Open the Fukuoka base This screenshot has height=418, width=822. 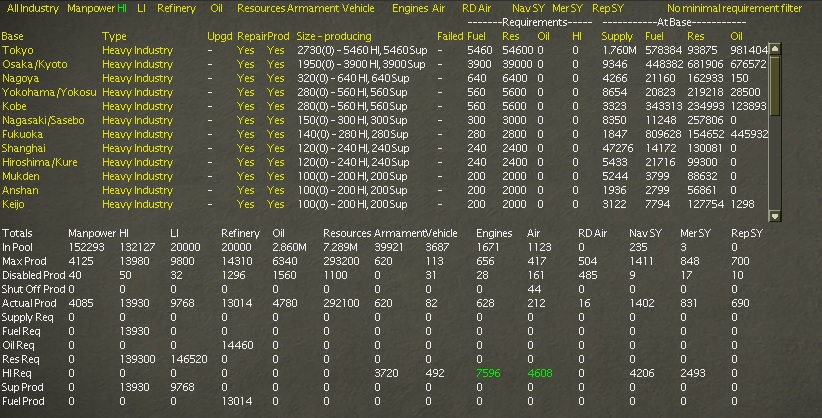(22, 134)
